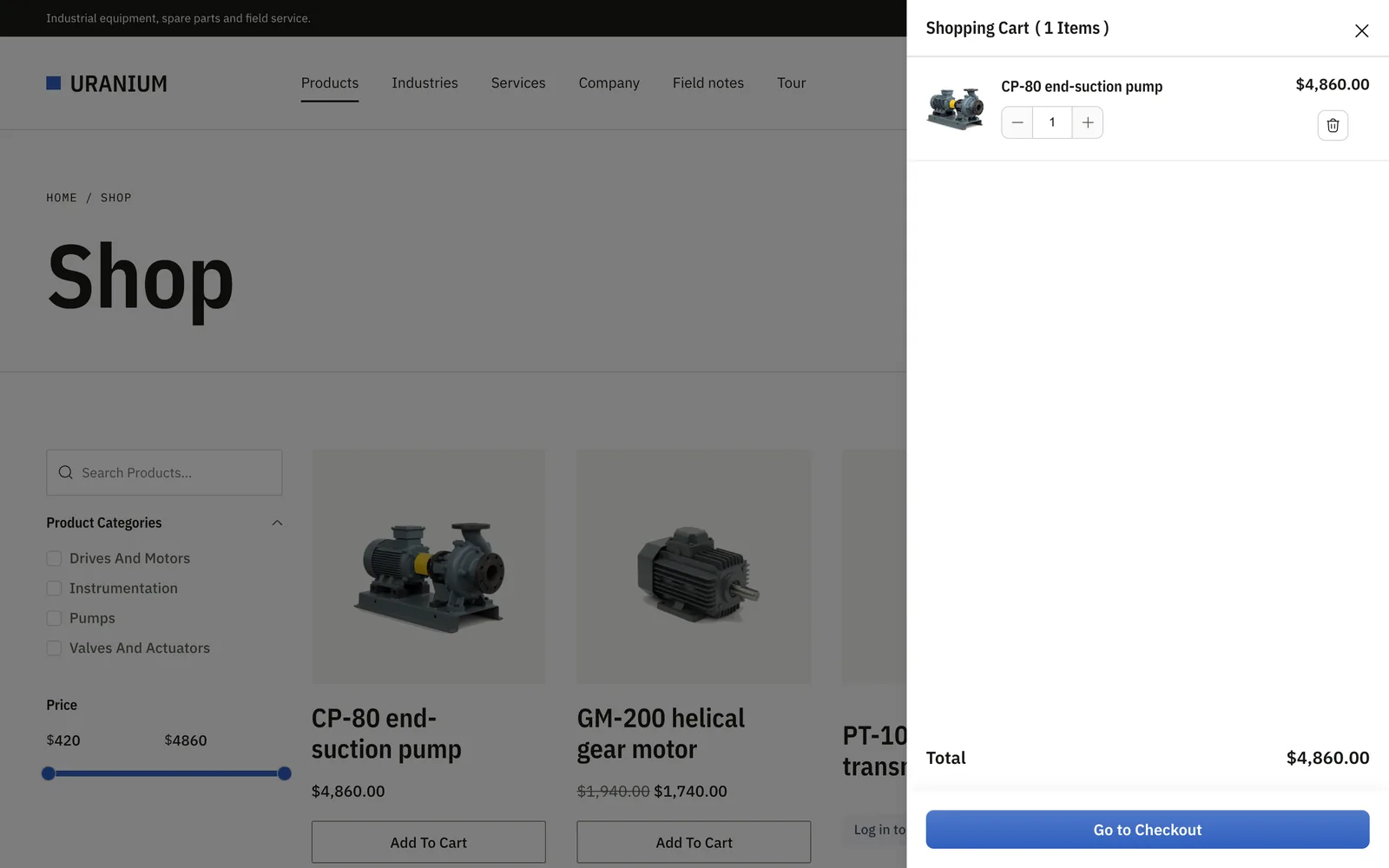Open CP-80 end-suction pump product image
Screen dimensions: 1389x868
[x=429, y=566]
